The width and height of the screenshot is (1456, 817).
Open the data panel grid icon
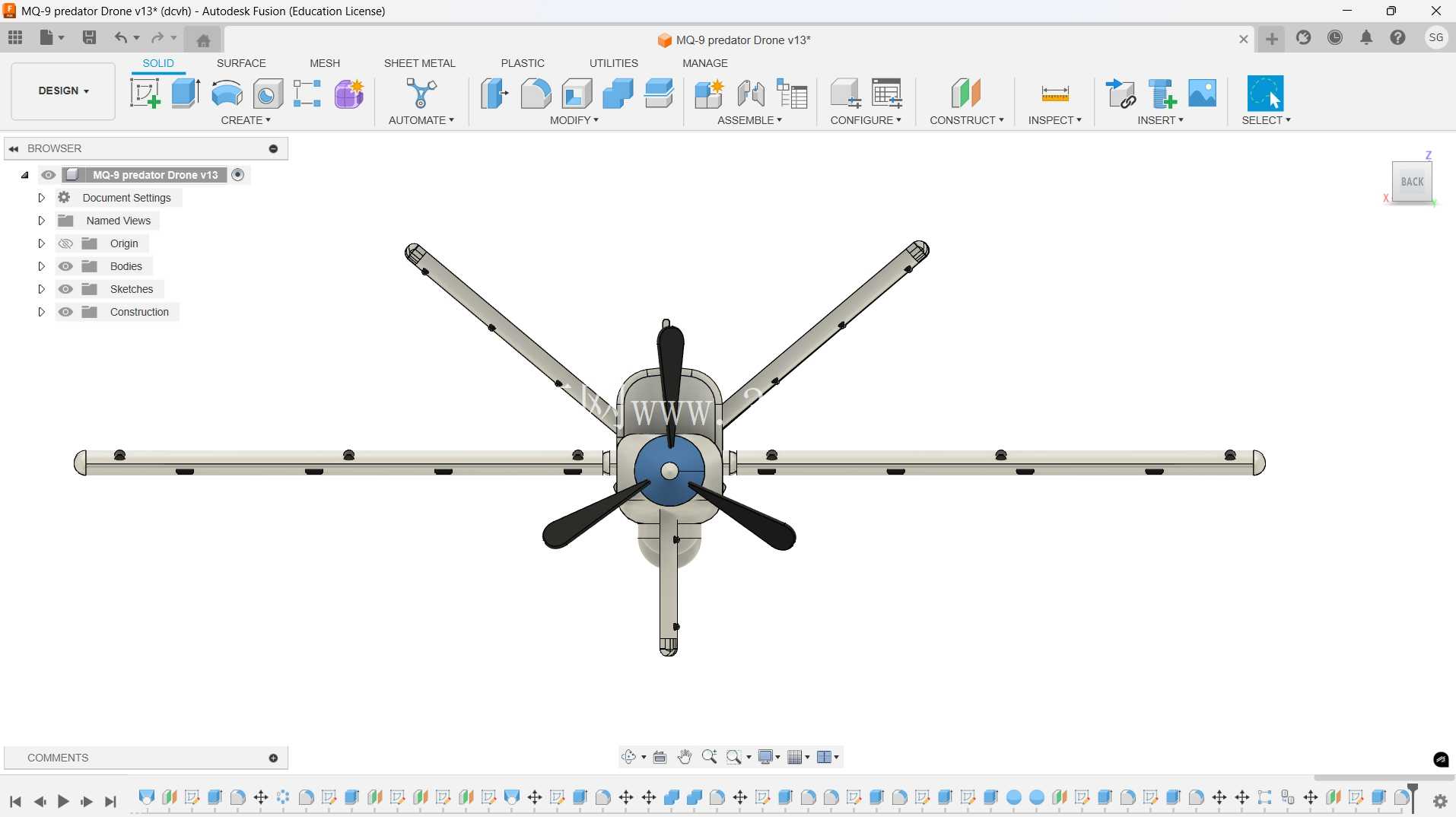tap(15, 37)
